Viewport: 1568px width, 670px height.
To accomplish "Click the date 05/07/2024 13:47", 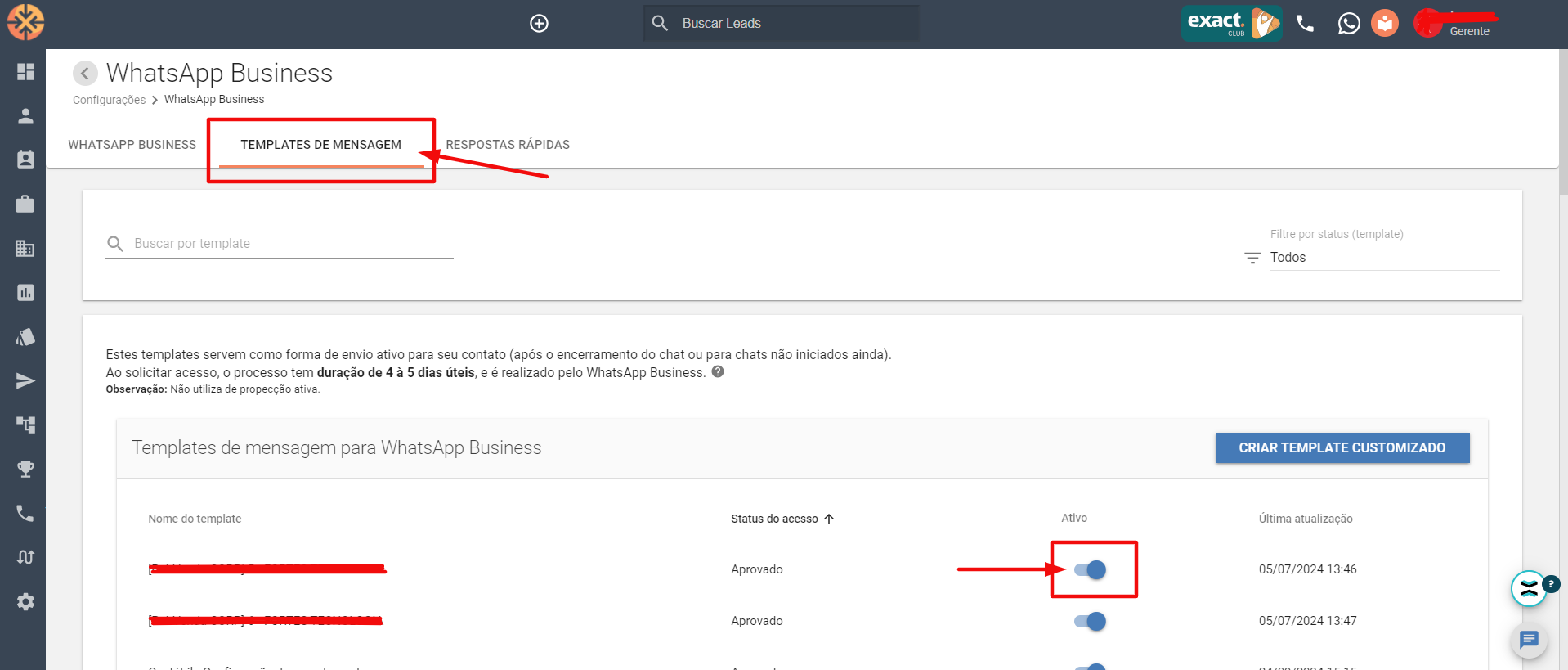I will pyautogui.click(x=1308, y=621).
